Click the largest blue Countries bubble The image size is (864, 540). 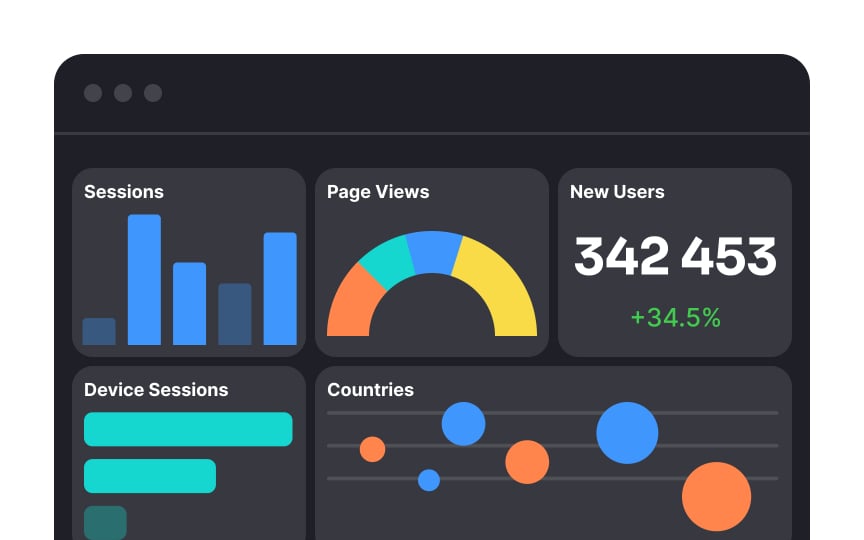click(x=627, y=433)
